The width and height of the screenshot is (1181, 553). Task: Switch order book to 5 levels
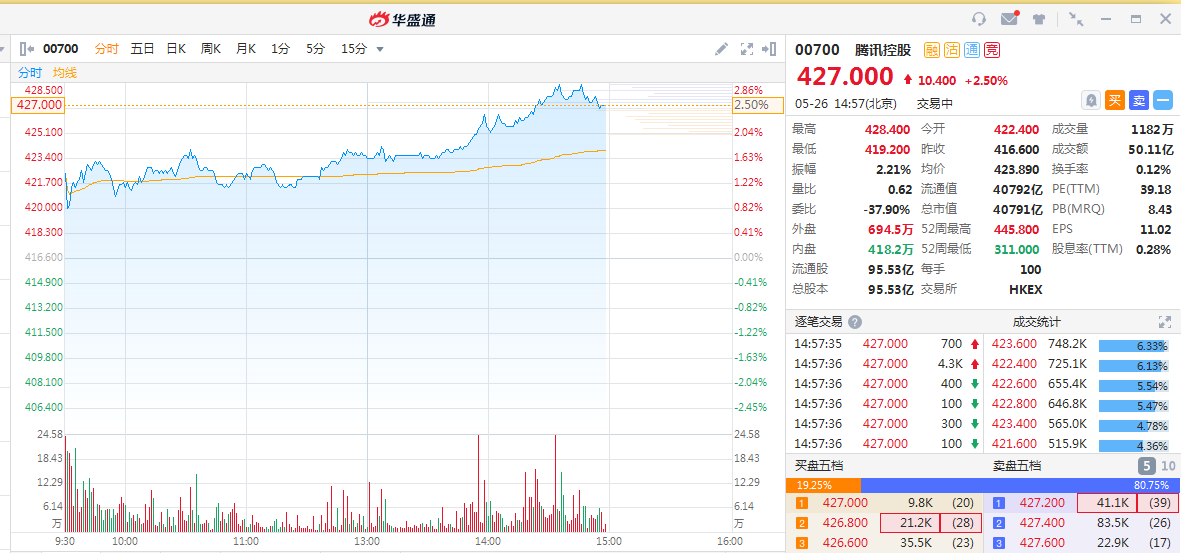pos(1146,466)
